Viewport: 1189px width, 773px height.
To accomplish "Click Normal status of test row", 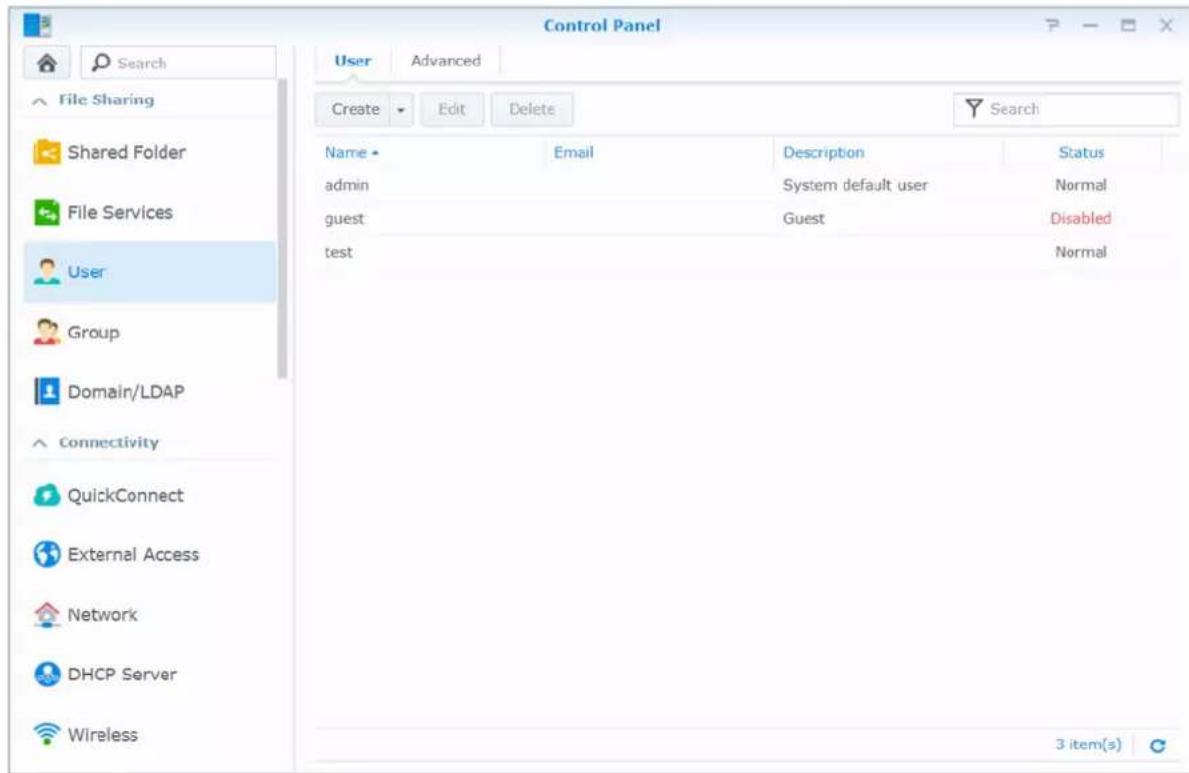I will coord(1081,252).
